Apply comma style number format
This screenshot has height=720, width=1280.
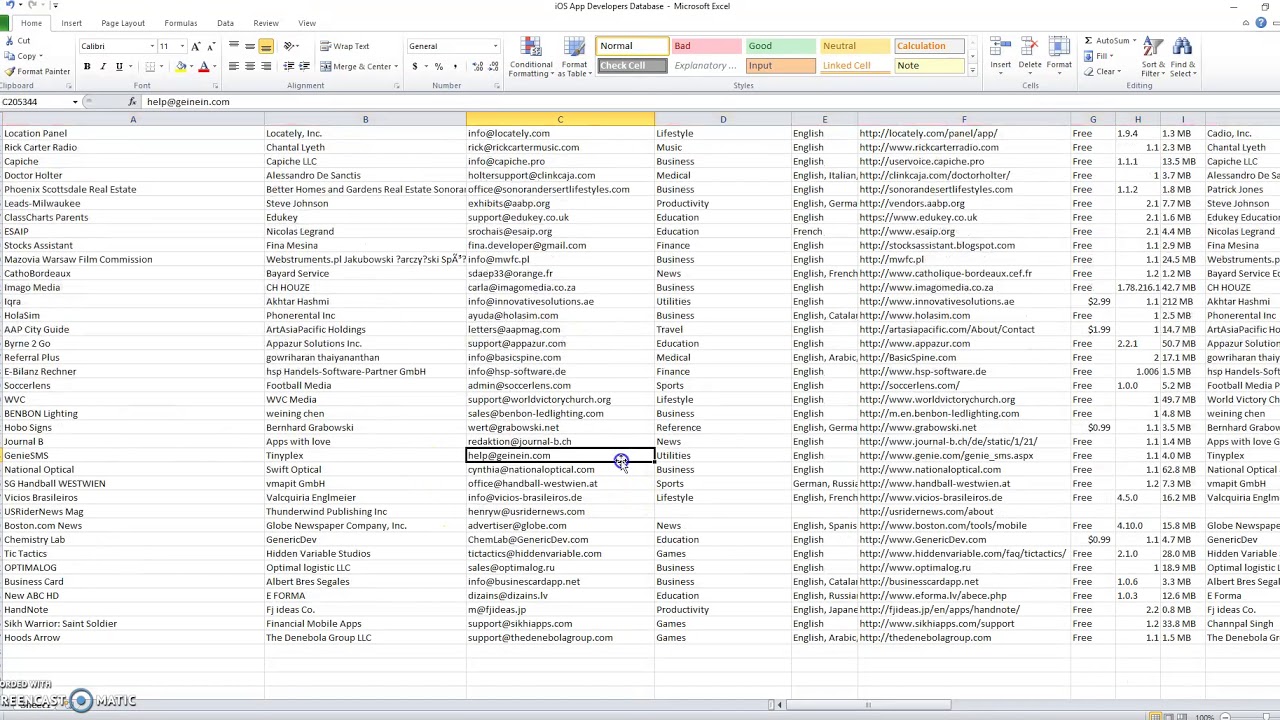[x=454, y=66]
